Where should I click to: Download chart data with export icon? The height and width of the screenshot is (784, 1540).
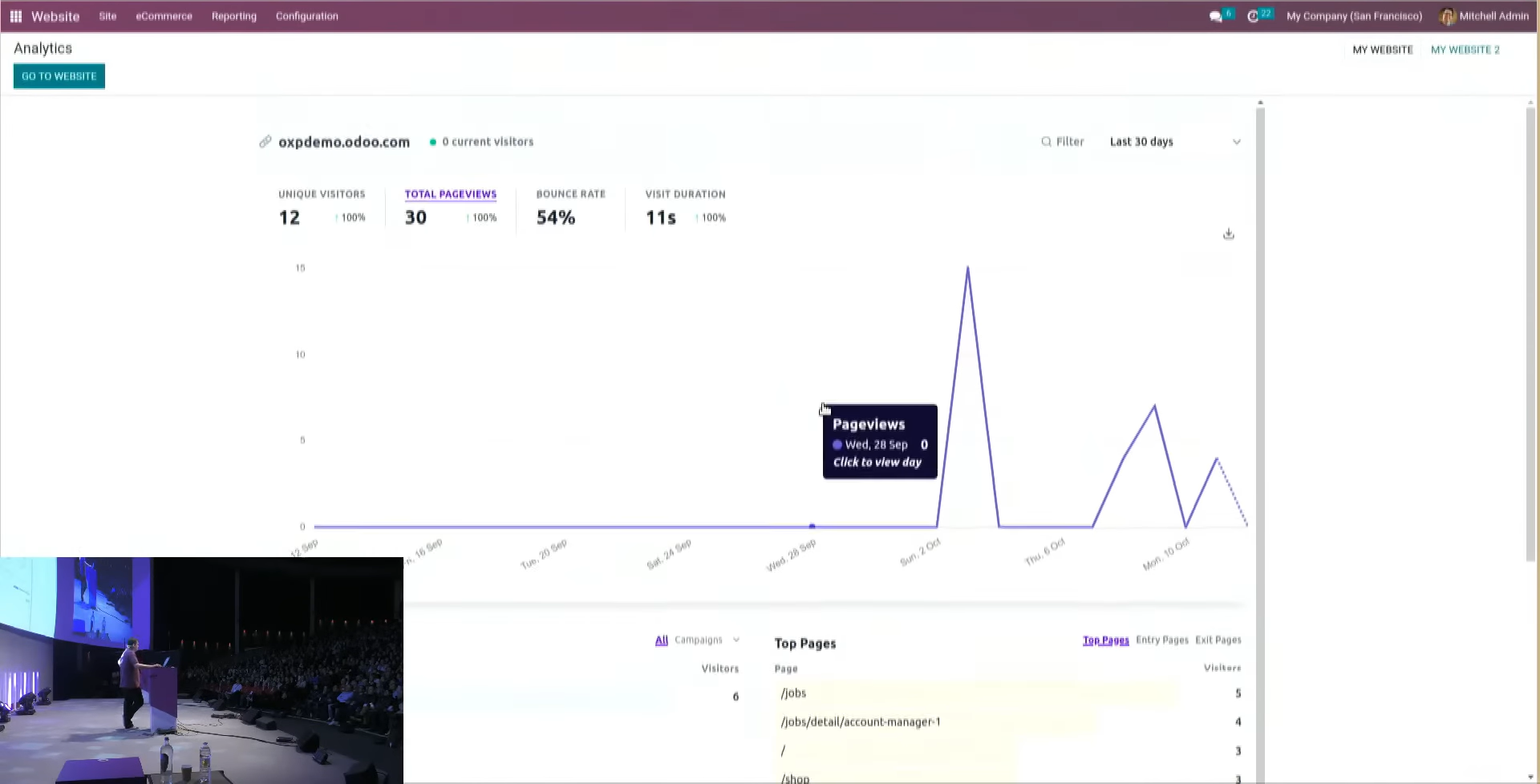[x=1228, y=234]
